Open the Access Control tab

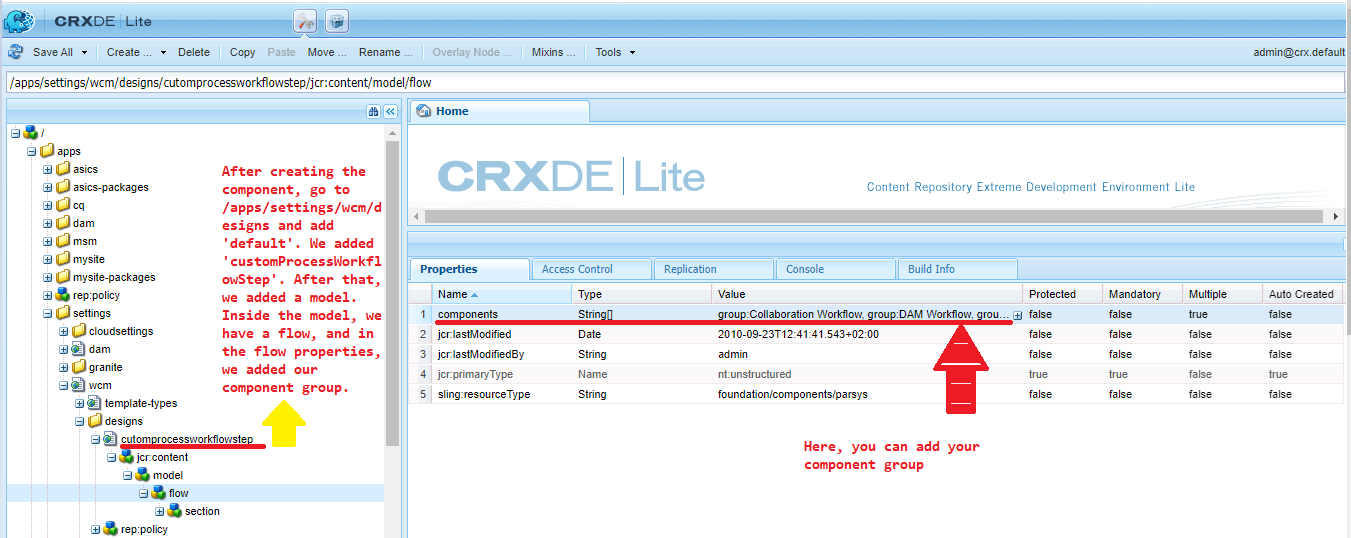pyautogui.click(x=591, y=269)
